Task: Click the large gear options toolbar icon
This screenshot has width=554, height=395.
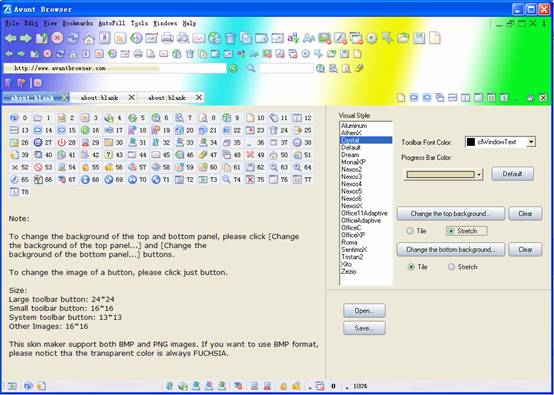Action: (x=372, y=38)
